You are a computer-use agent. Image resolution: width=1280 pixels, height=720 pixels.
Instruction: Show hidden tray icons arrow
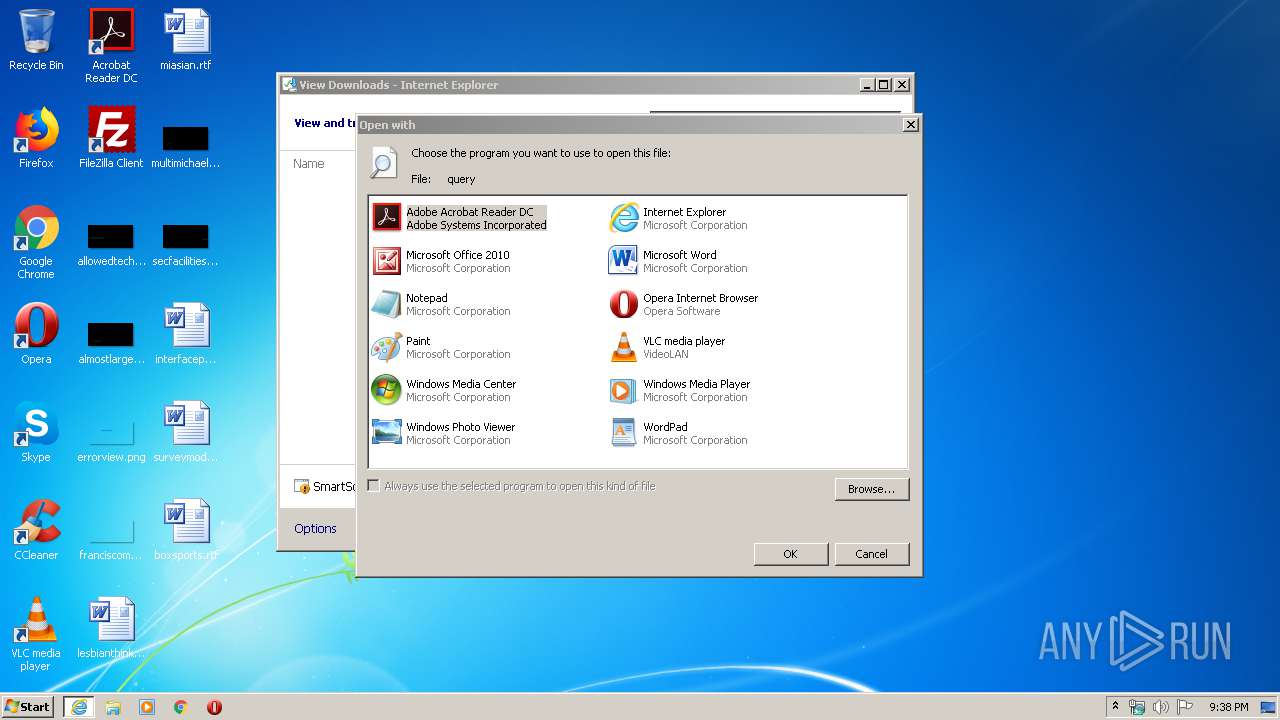tap(1115, 706)
